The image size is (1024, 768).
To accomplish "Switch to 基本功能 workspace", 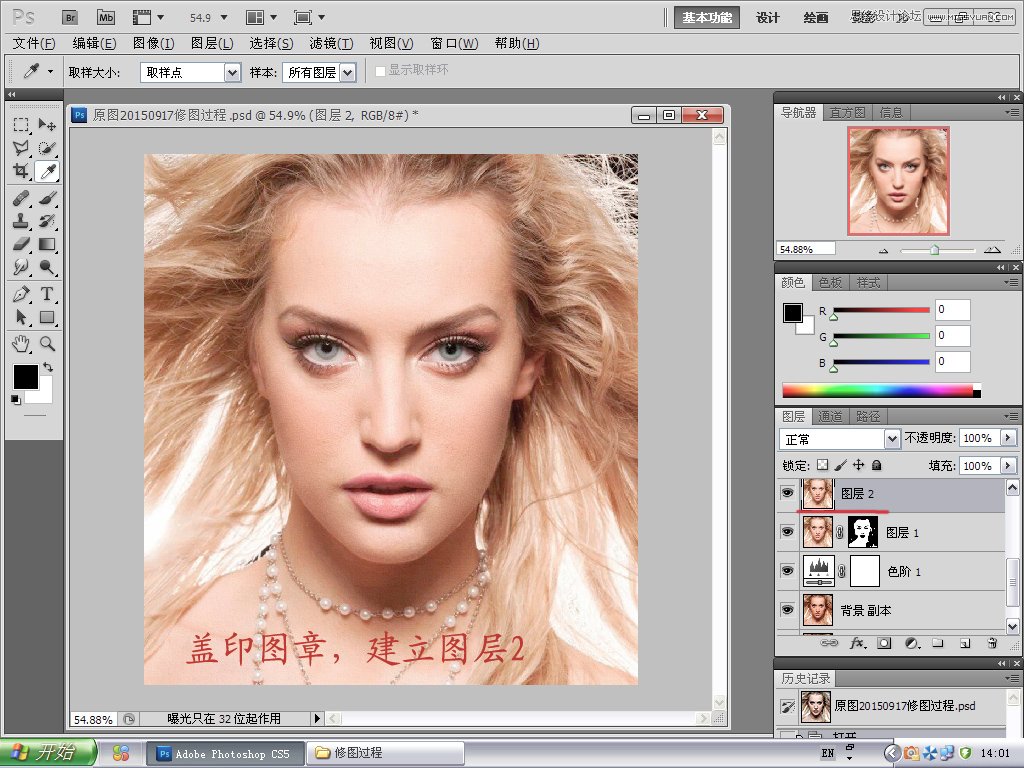I will tap(707, 18).
